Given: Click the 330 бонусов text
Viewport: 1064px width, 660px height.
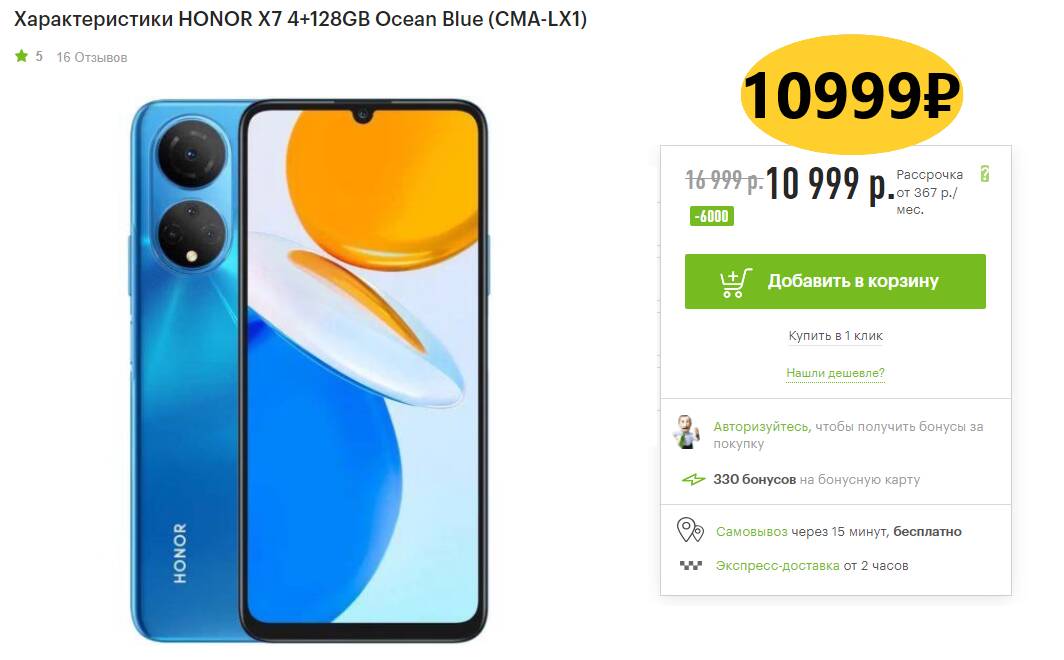Looking at the screenshot, I should pyautogui.click(x=754, y=480).
